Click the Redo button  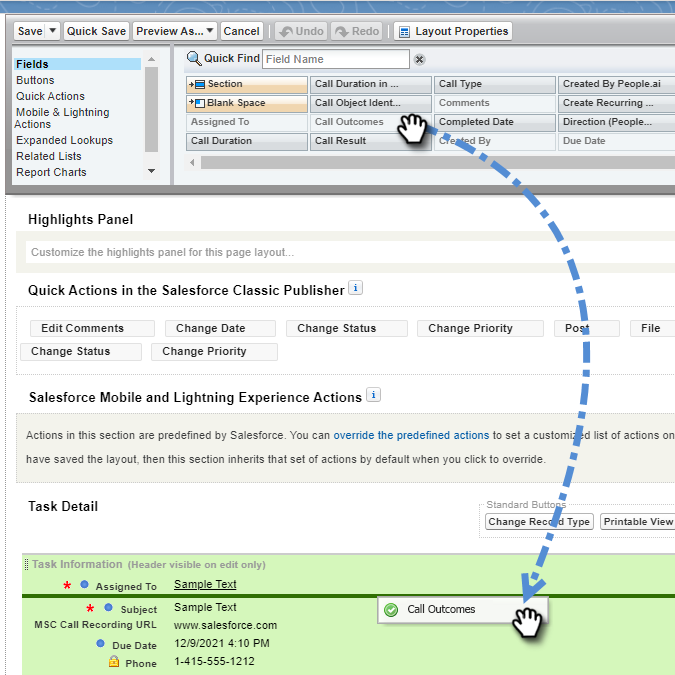click(357, 31)
